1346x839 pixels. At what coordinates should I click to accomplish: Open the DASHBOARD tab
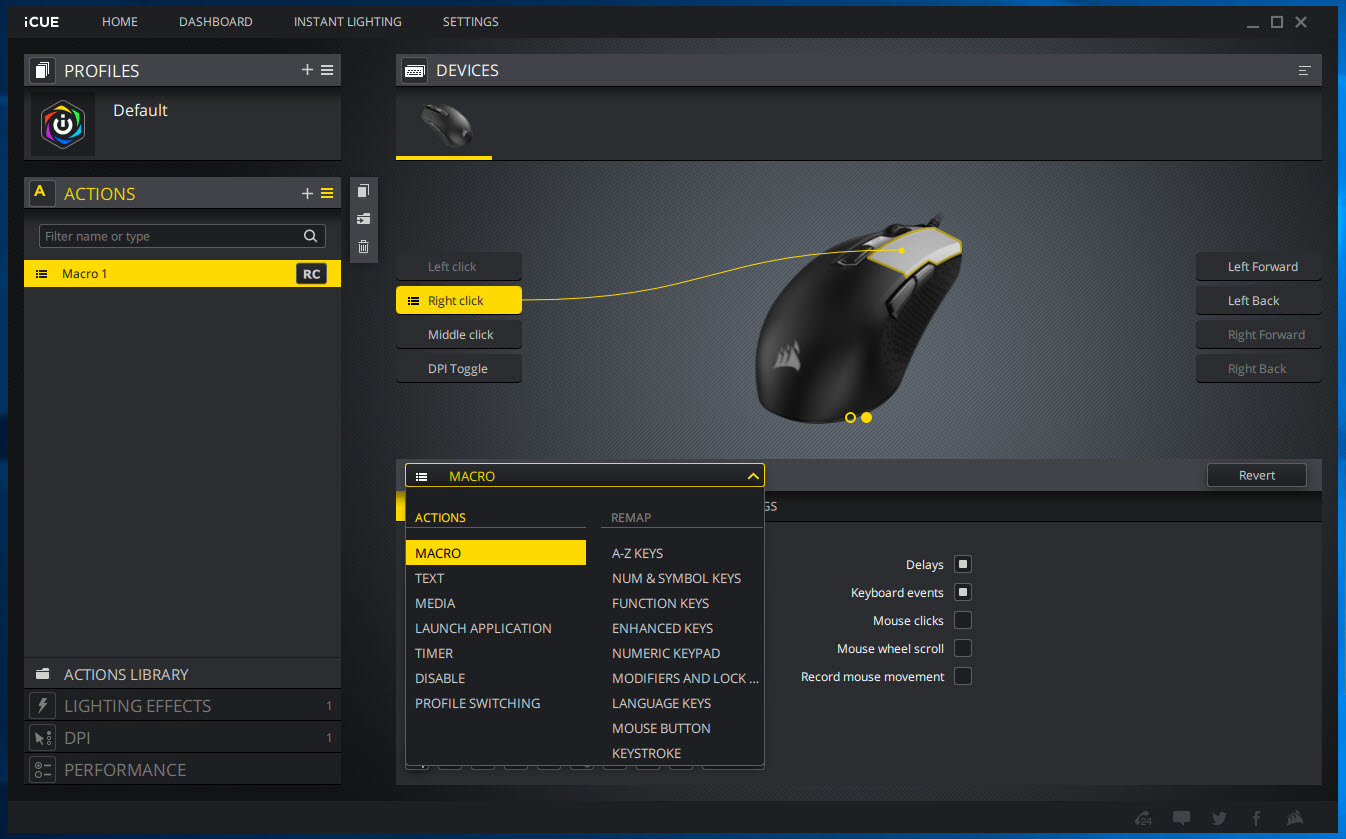tap(216, 21)
